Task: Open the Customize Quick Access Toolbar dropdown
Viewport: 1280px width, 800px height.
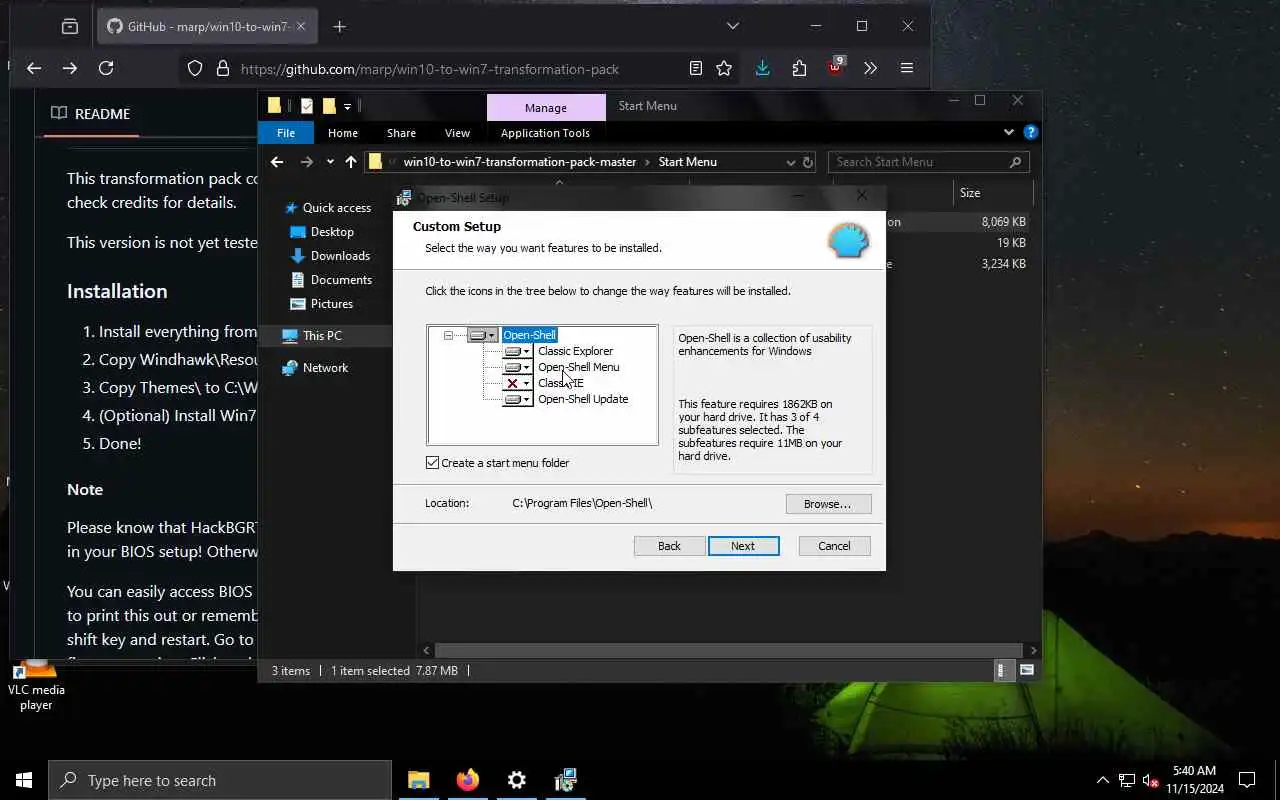Action: (348, 106)
